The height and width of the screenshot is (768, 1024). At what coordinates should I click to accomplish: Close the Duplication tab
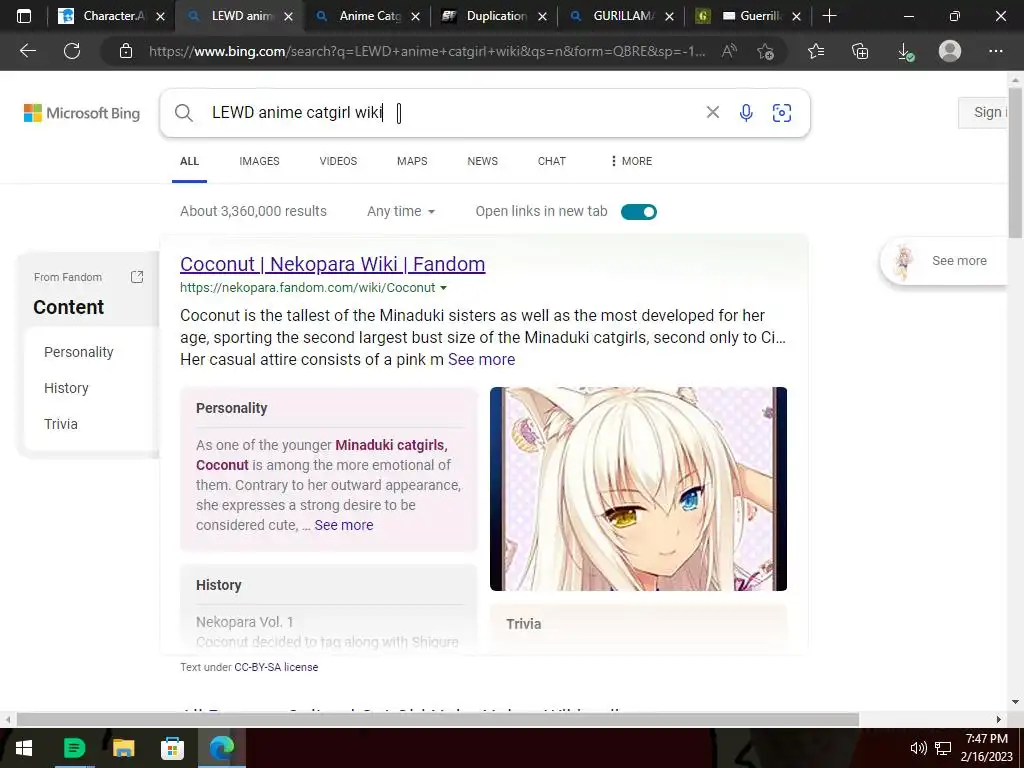542,16
